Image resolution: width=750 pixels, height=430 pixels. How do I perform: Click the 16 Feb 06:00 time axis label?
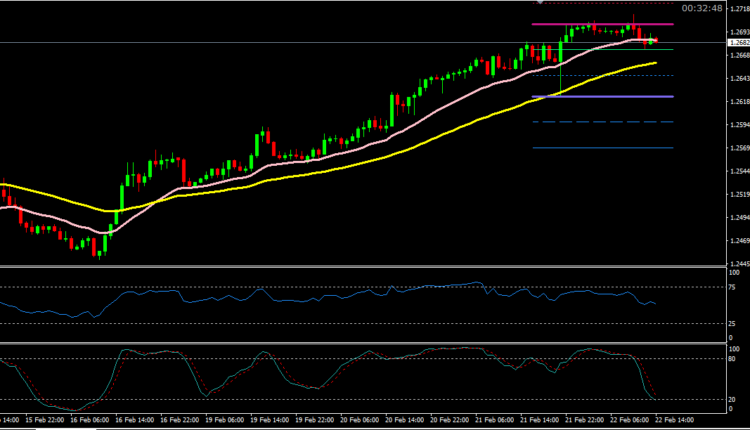(90, 422)
